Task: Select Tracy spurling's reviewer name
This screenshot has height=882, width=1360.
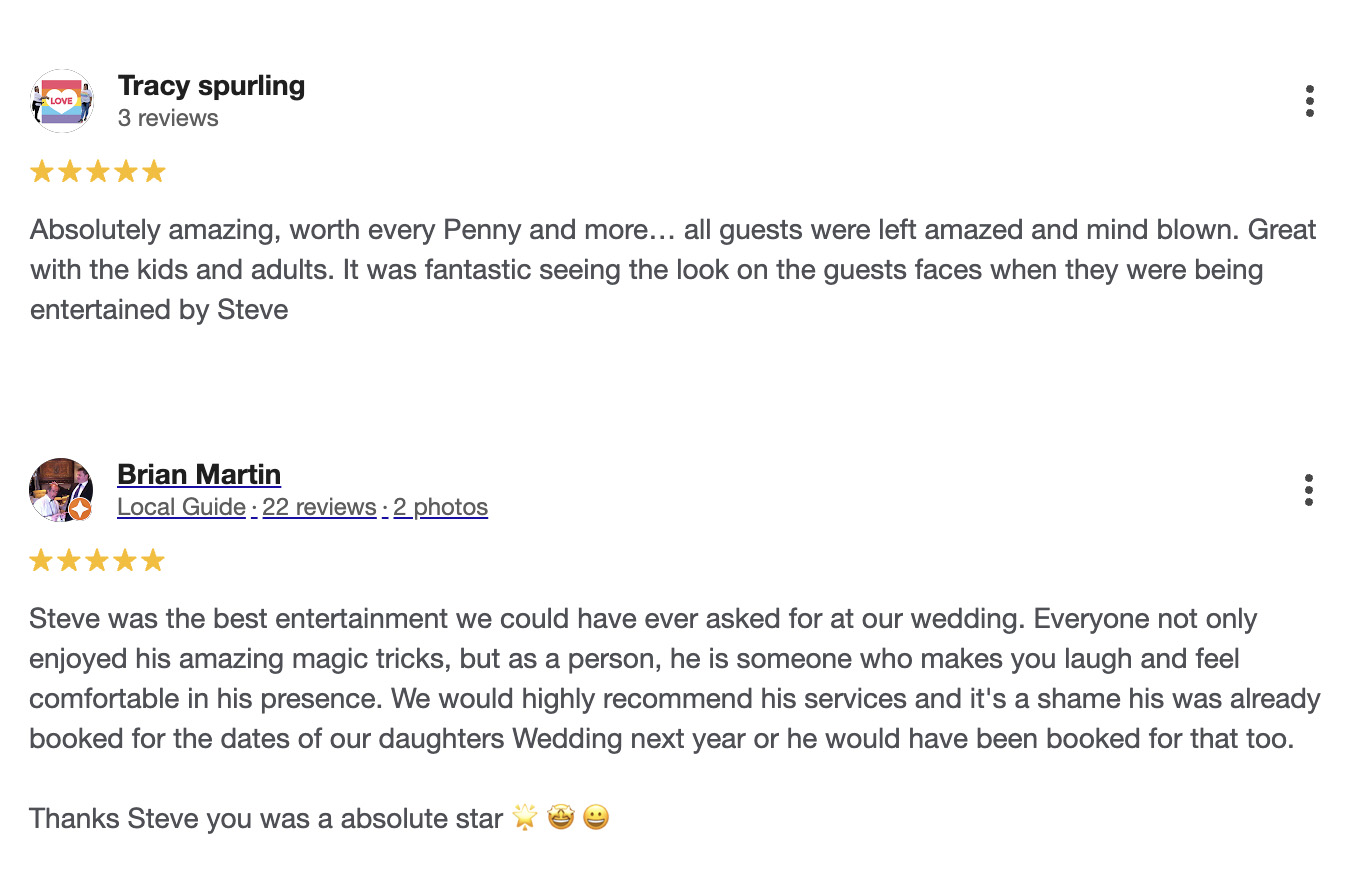Action: (211, 86)
